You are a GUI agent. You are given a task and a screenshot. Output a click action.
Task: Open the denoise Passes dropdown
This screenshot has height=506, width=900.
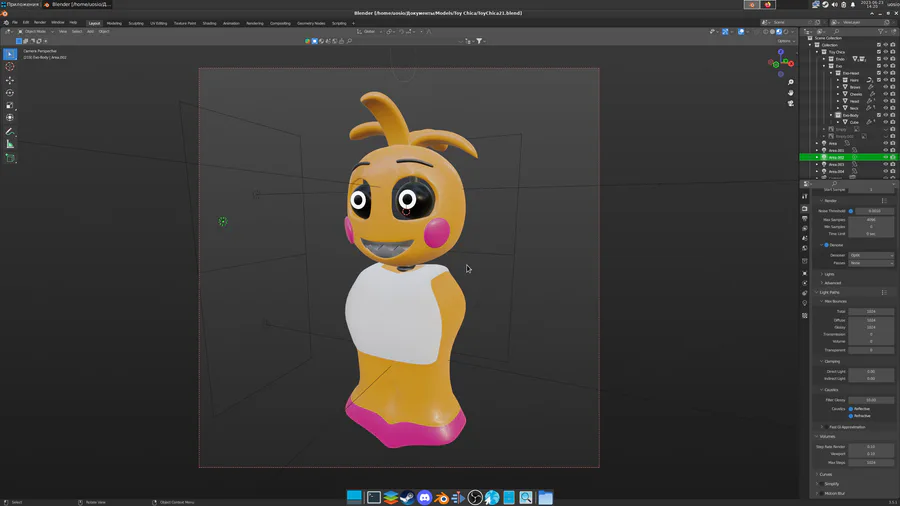click(x=871, y=263)
